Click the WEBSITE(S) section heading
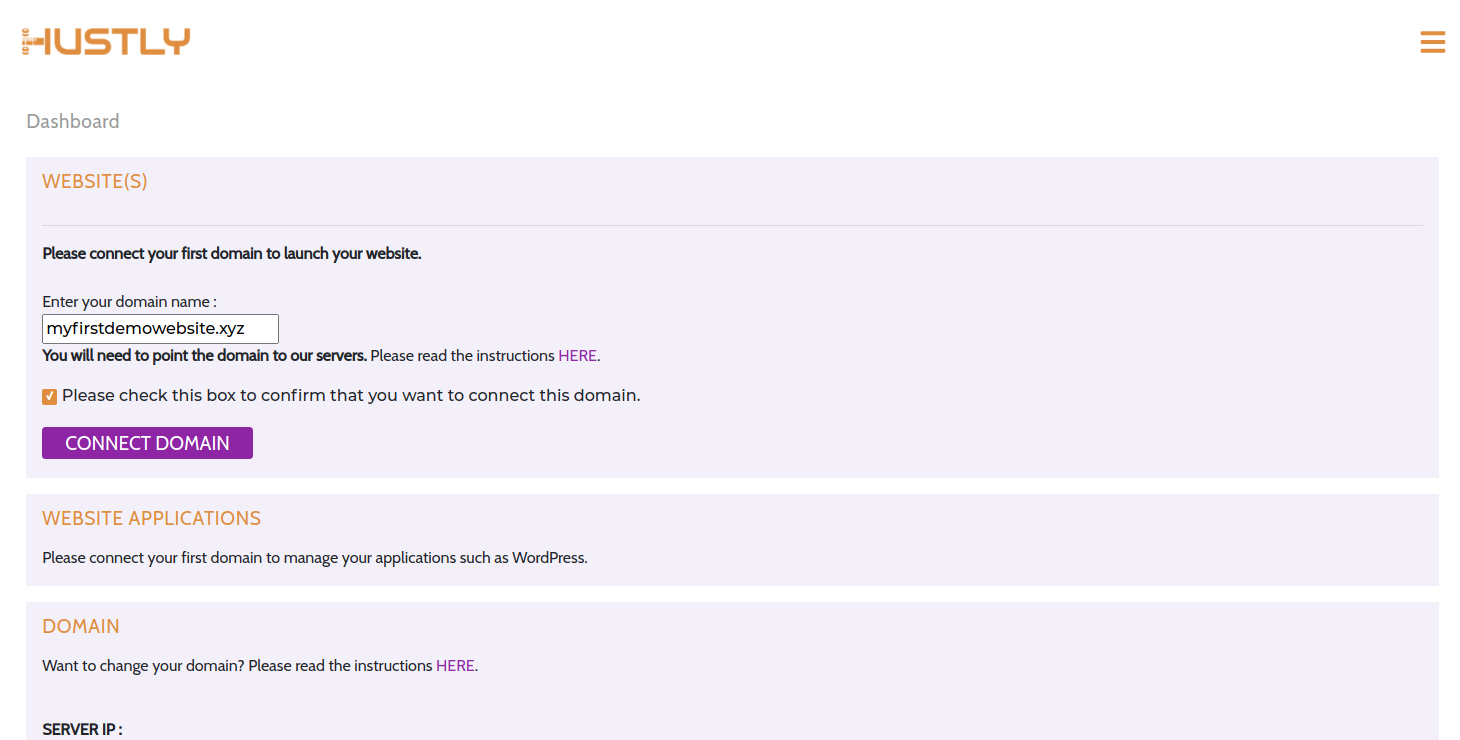The image size is (1460, 740). coord(95,181)
